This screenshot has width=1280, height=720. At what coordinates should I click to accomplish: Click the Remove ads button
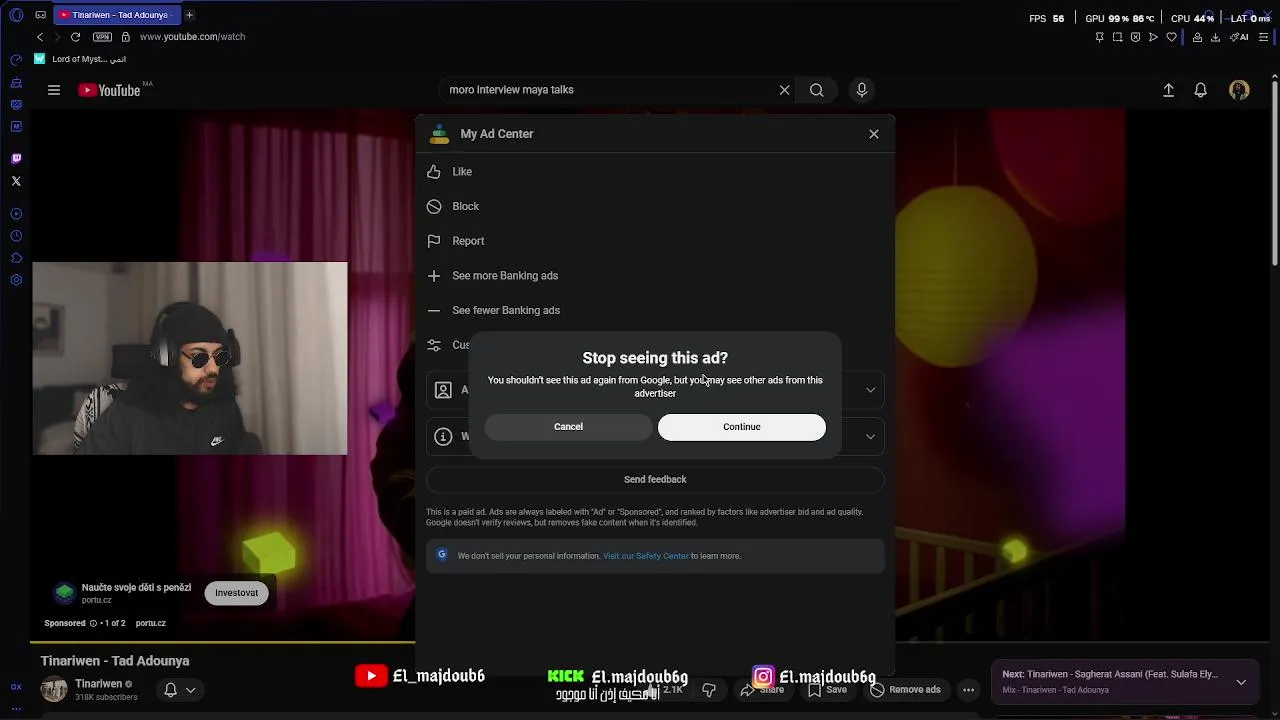point(905,690)
